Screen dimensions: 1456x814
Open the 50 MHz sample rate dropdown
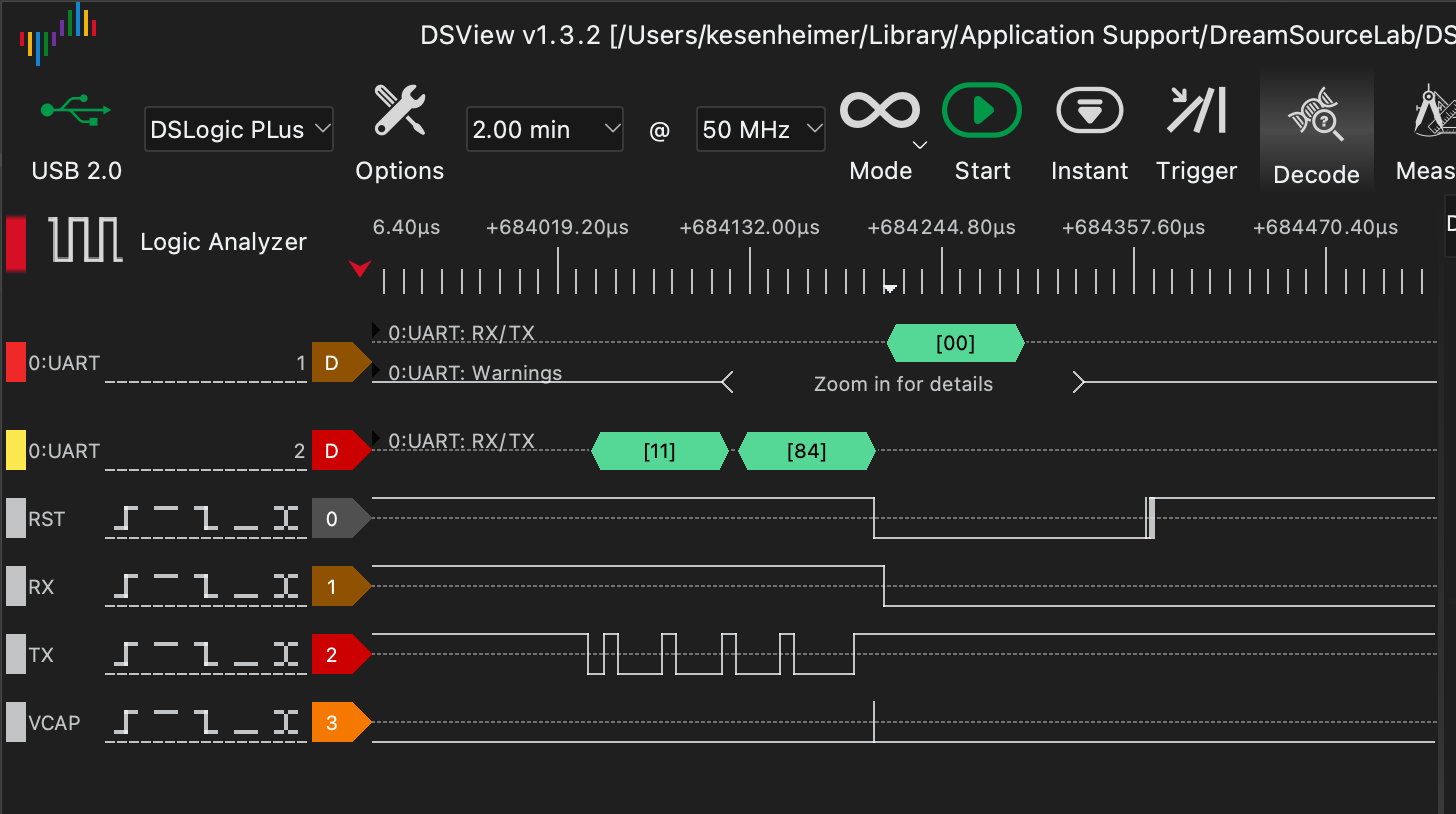(x=761, y=129)
